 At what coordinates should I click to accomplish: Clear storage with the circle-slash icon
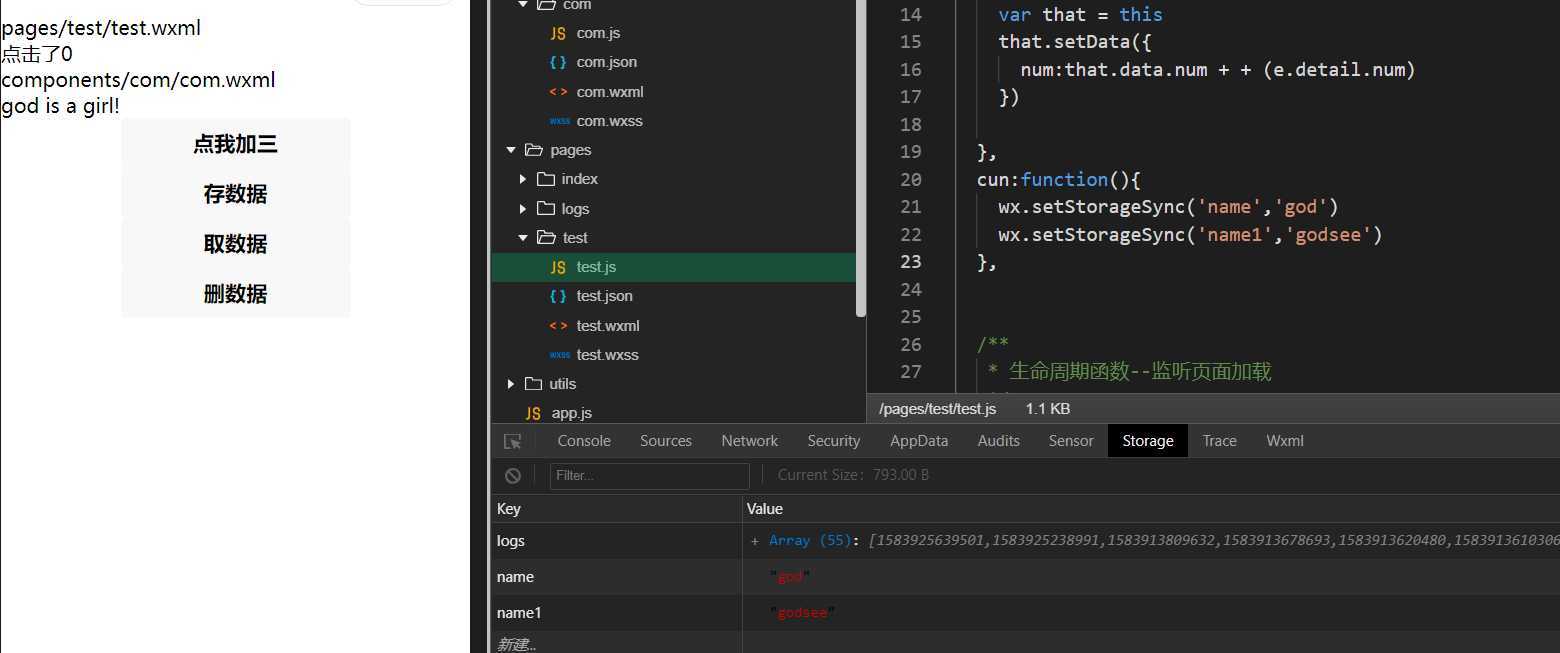click(x=512, y=476)
